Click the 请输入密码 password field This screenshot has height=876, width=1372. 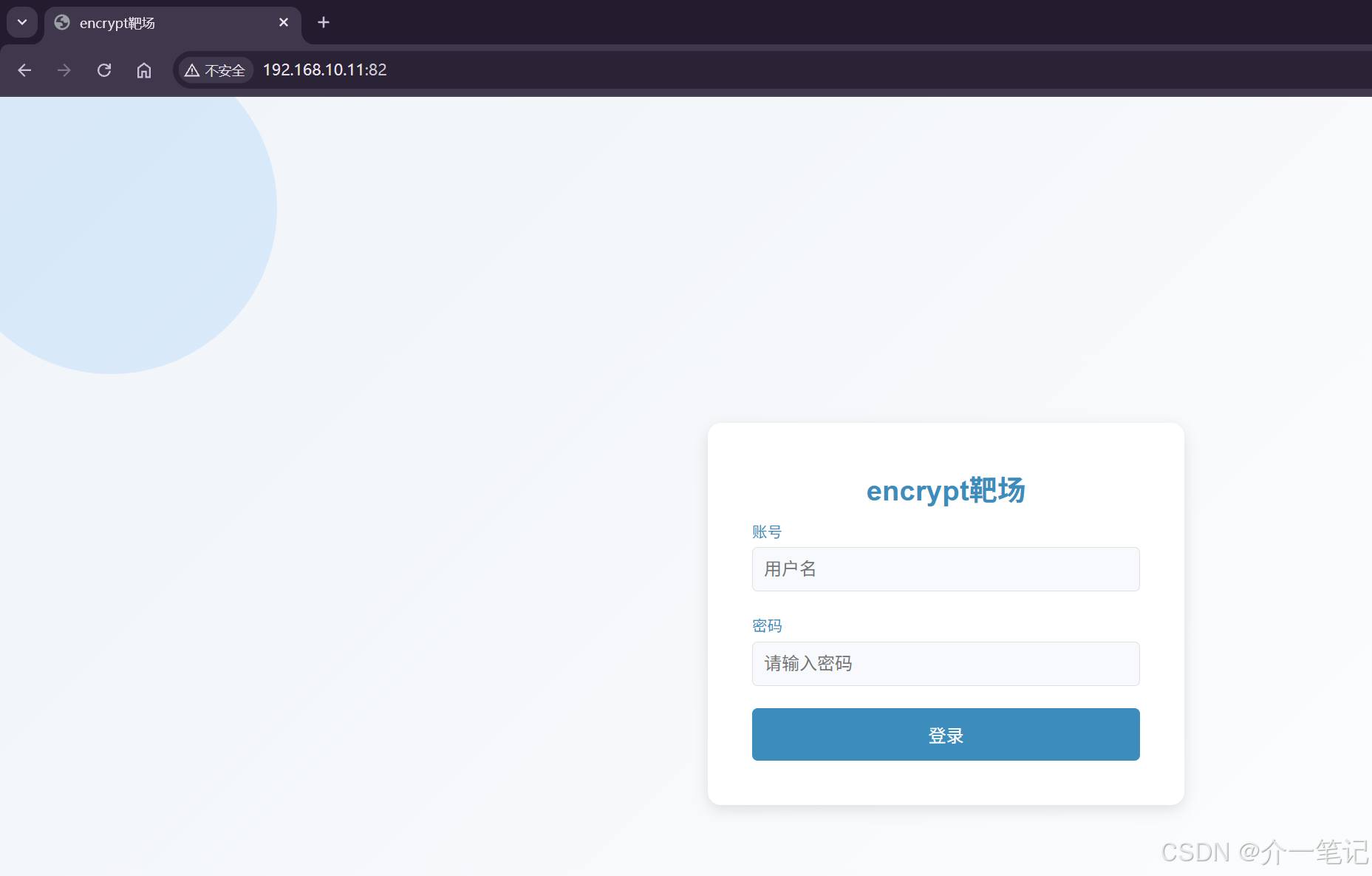946,664
